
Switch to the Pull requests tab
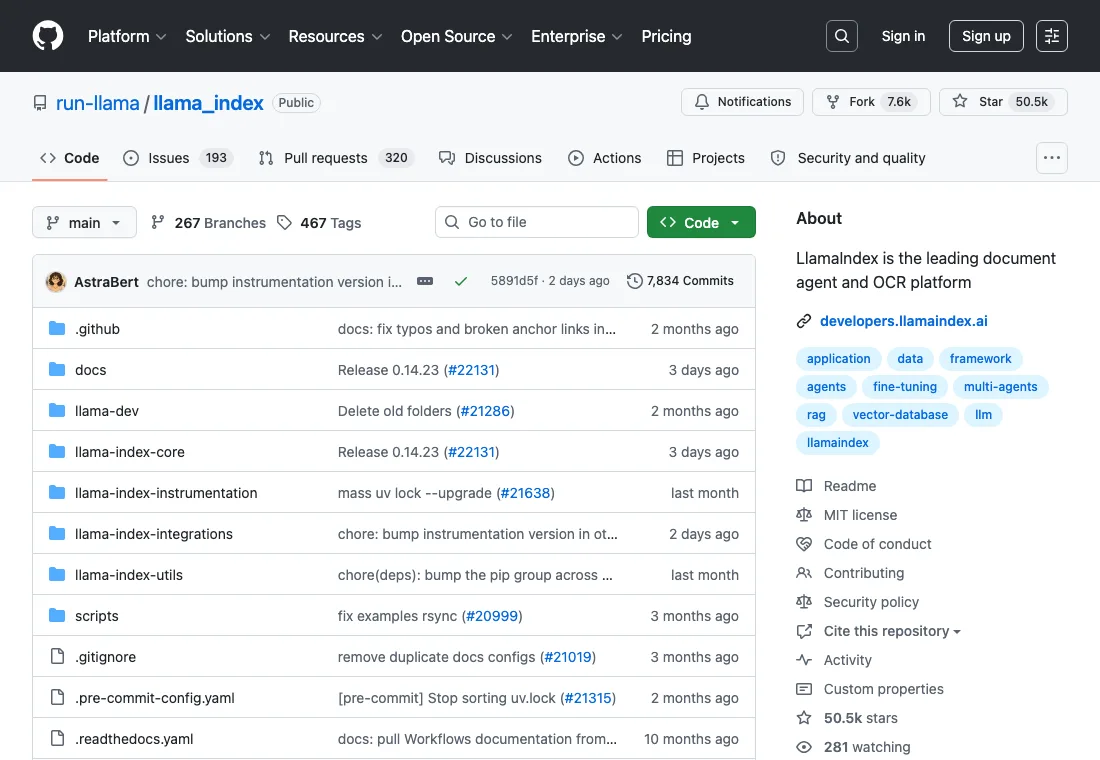pos(335,158)
